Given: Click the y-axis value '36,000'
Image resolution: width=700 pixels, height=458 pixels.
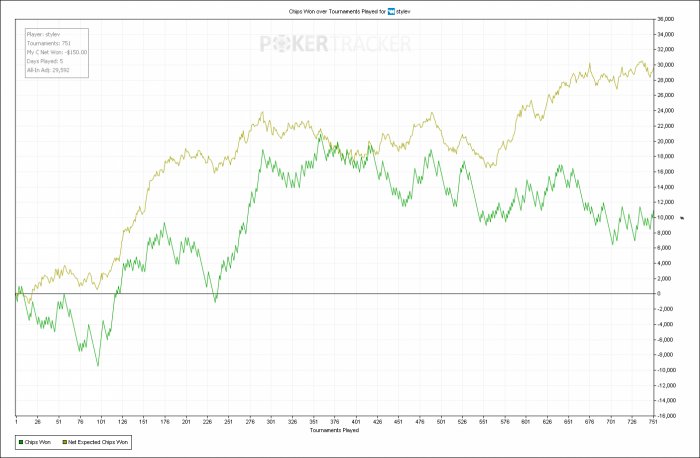Looking at the screenshot, I should pyautogui.click(x=665, y=19).
